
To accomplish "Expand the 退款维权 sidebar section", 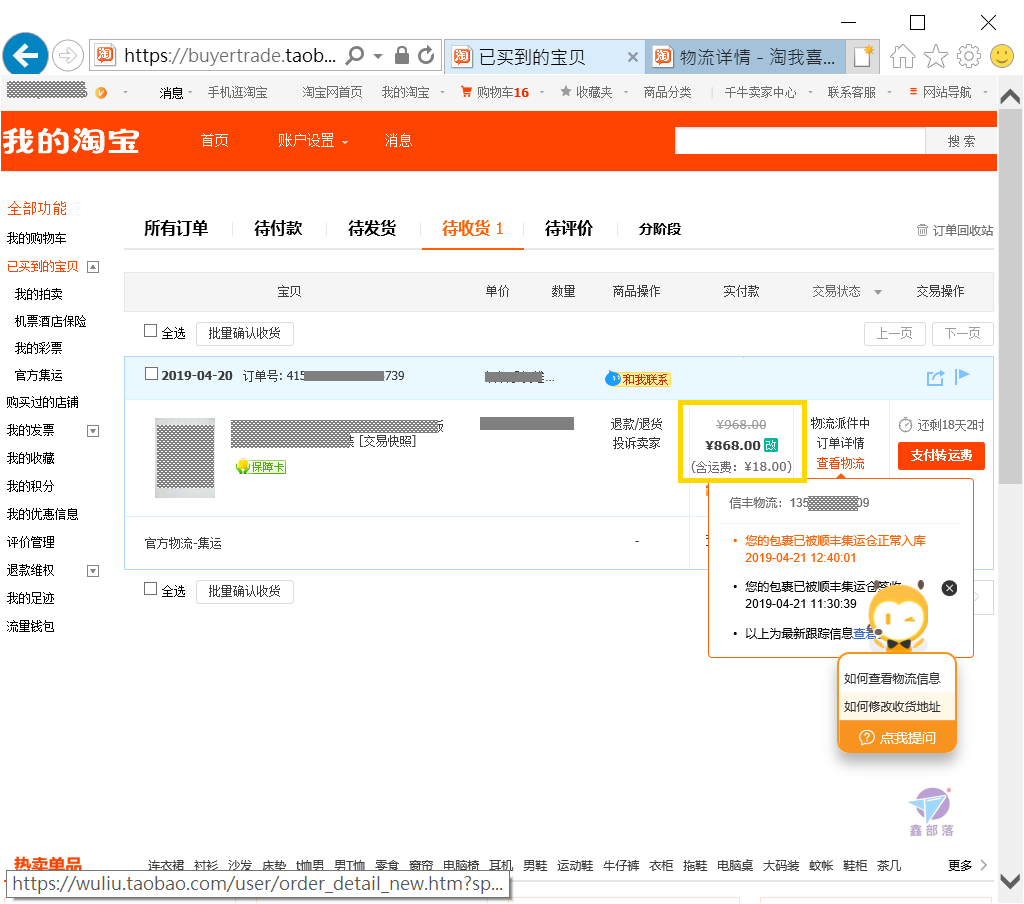I will [x=93, y=571].
